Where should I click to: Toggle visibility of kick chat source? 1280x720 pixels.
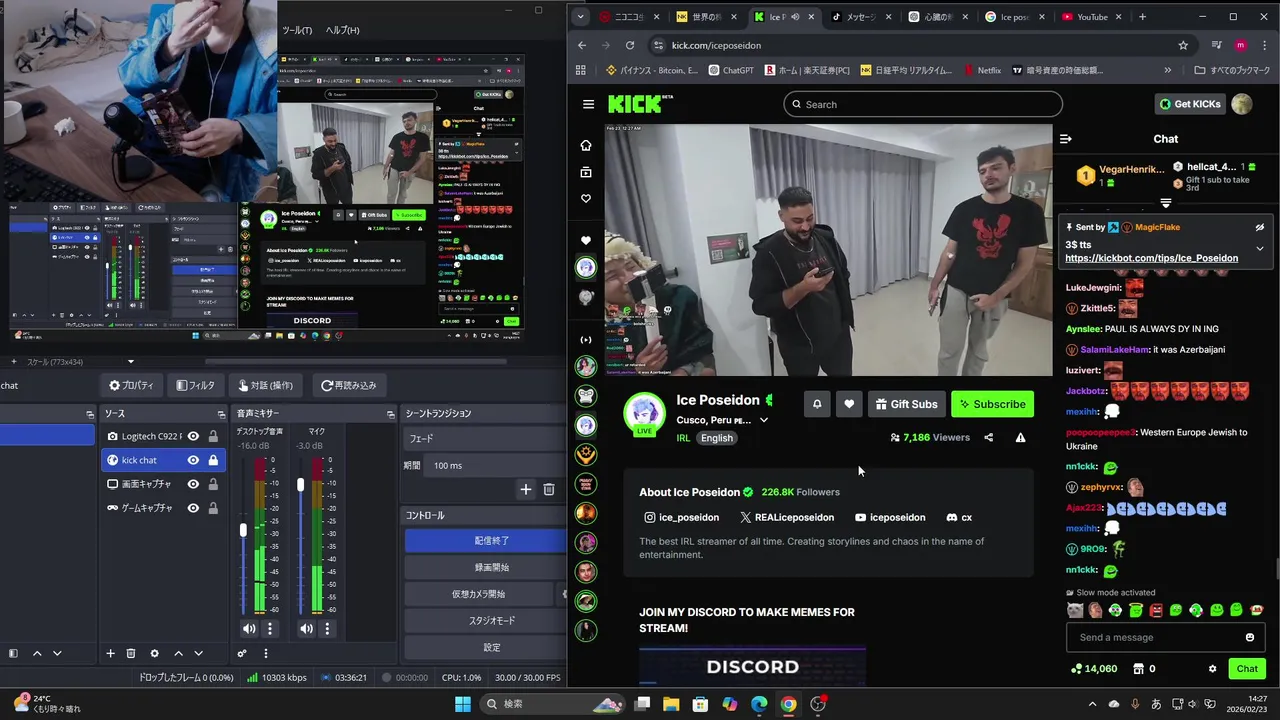click(193, 460)
